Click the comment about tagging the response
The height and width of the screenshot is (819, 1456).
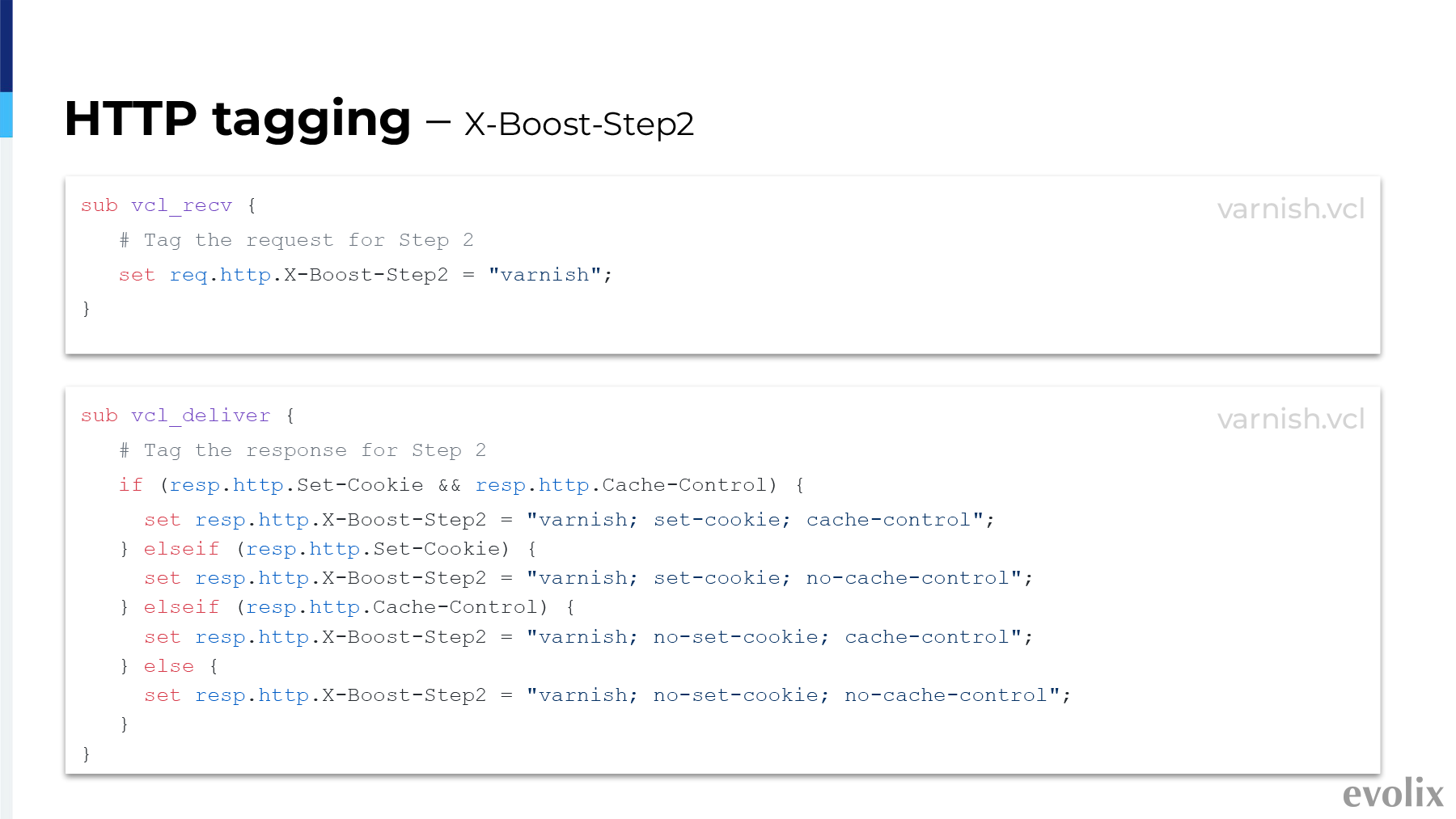click(303, 450)
